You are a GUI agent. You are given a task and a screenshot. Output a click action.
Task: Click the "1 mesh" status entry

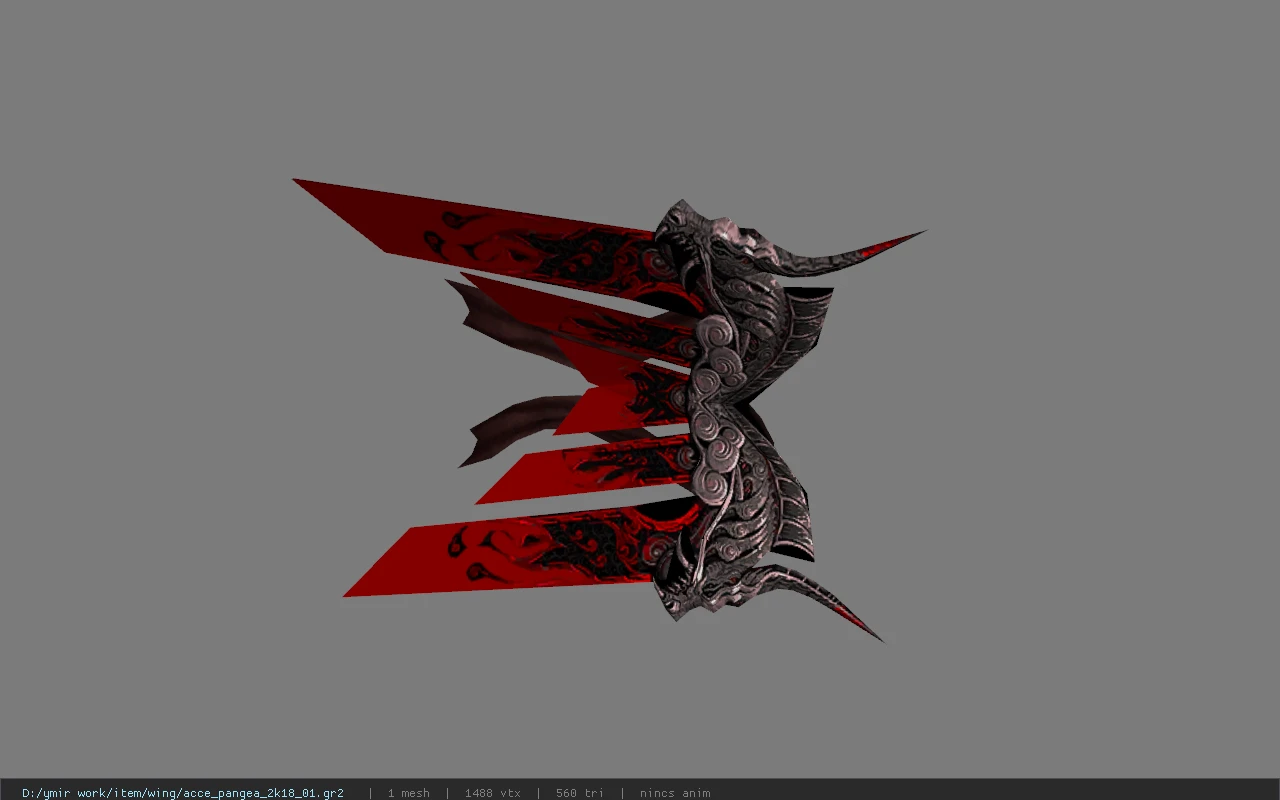click(408, 793)
